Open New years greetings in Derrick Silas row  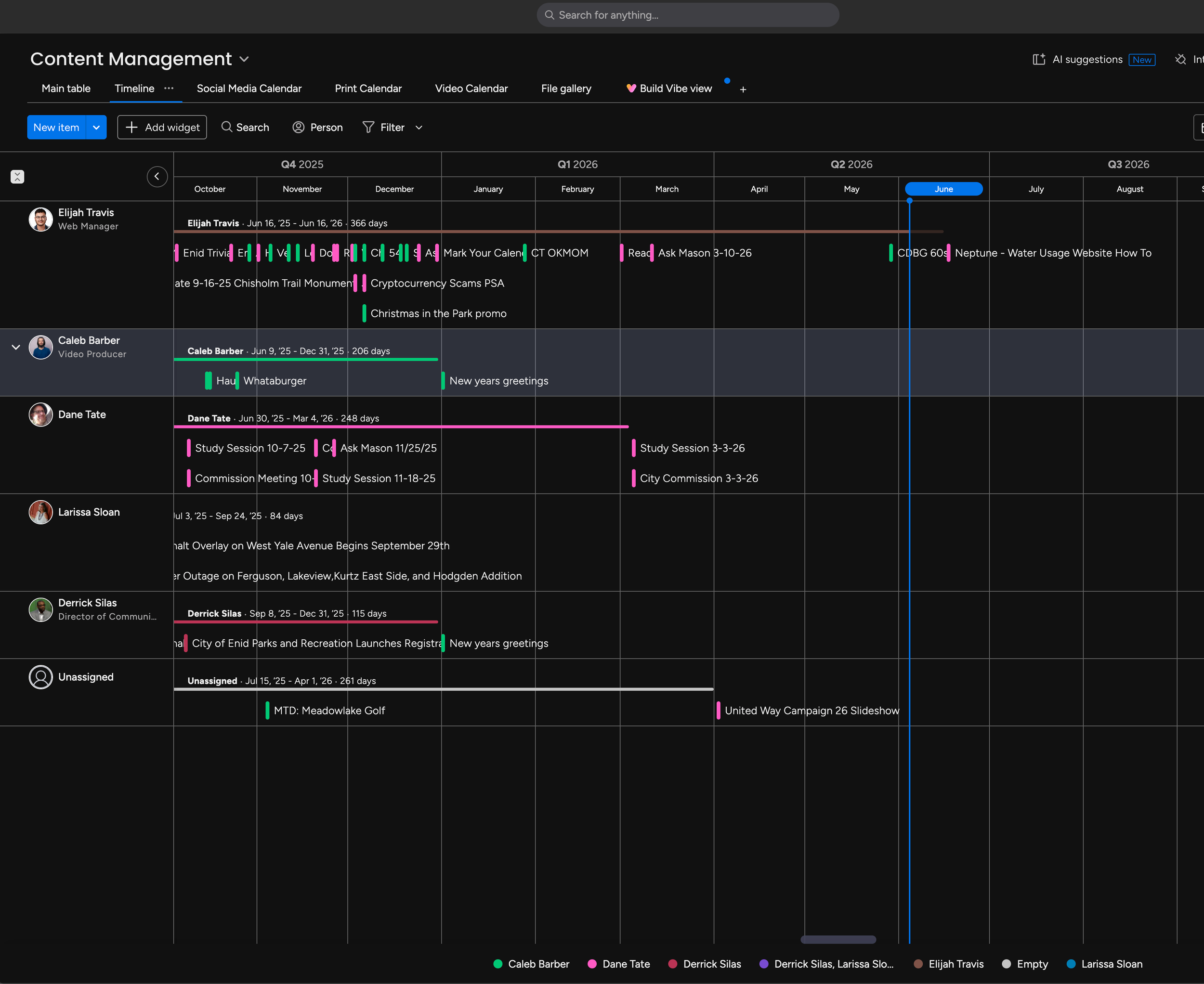click(495, 643)
